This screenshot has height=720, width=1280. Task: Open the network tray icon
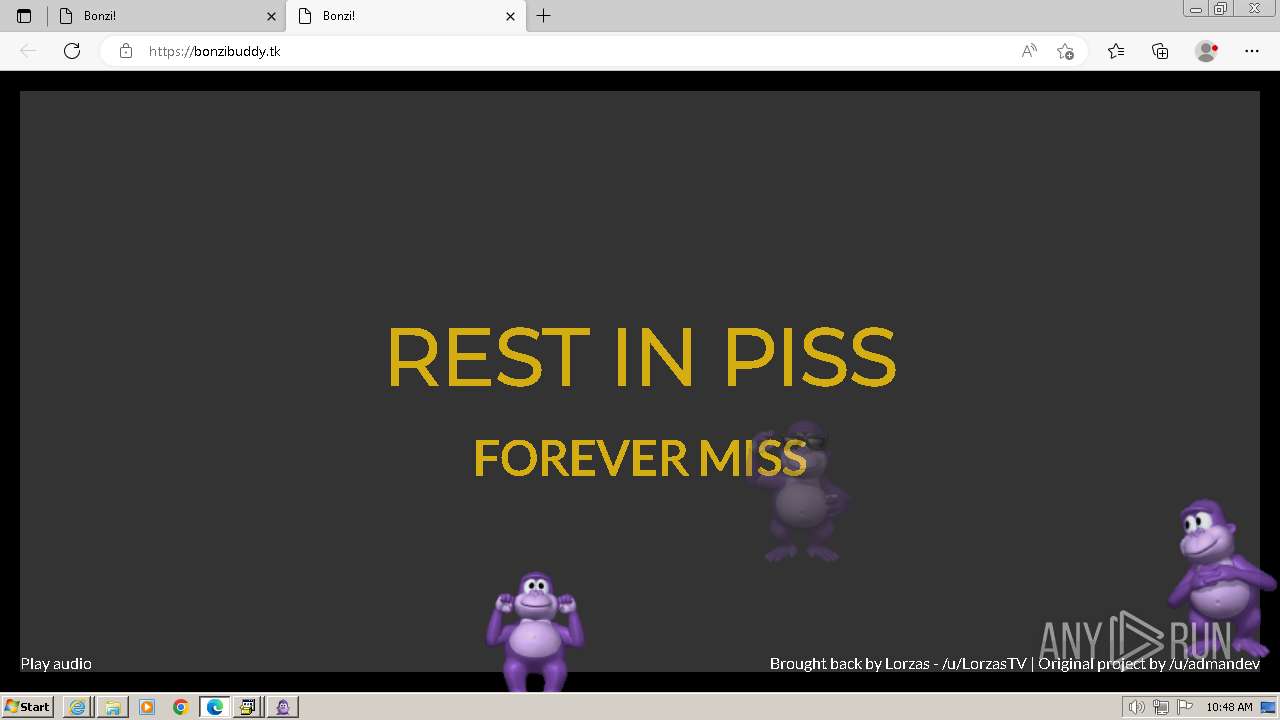point(1160,707)
